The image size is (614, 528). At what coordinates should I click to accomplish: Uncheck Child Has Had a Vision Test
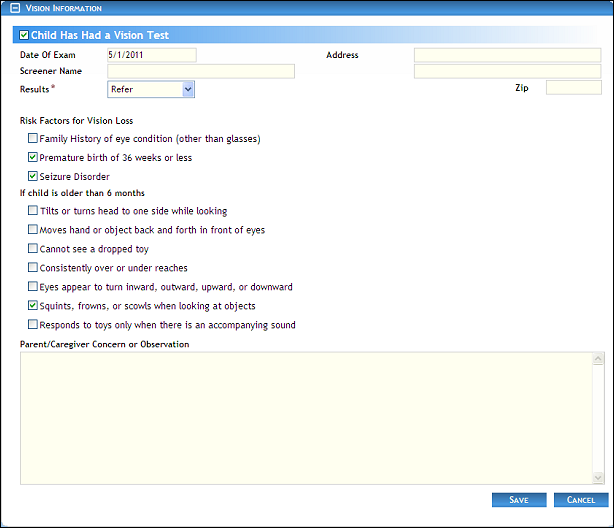point(24,36)
